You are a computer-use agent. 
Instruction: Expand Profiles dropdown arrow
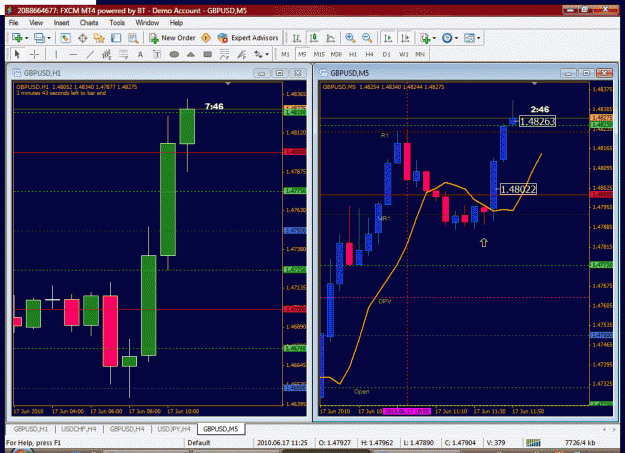pos(49,38)
